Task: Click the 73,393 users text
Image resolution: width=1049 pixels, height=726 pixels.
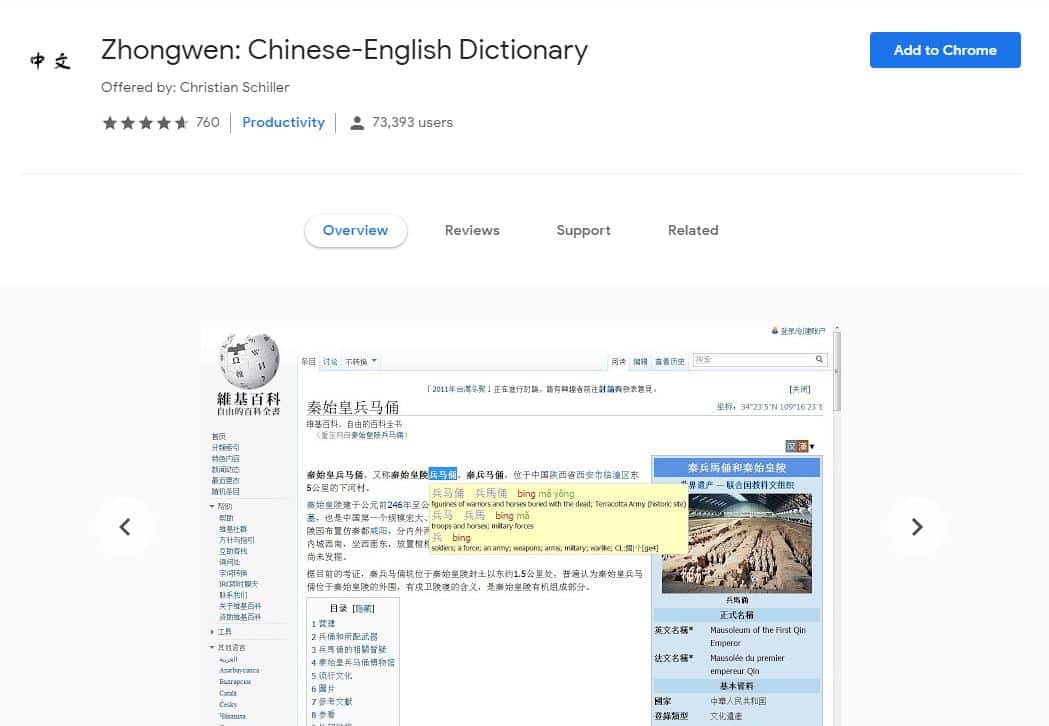Action: pyautogui.click(x=412, y=122)
